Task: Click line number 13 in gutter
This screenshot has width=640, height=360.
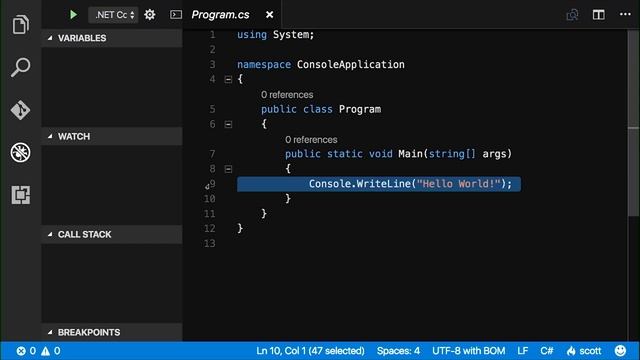Action: pos(209,243)
